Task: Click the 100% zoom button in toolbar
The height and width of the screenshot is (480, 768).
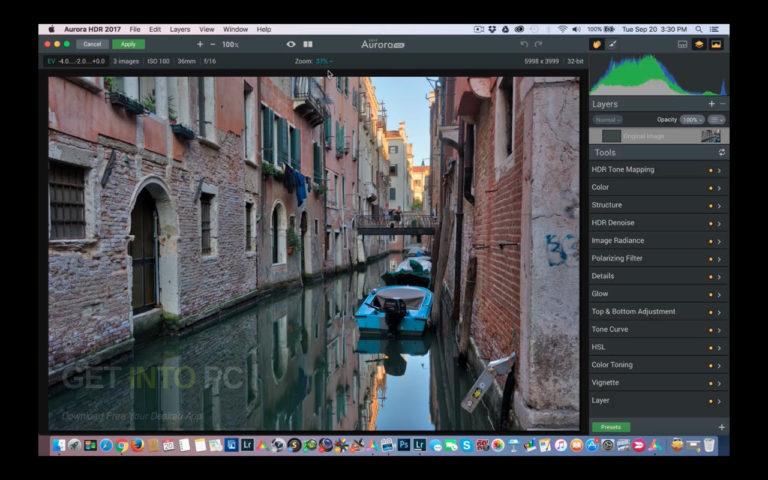Action: pos(230,45)
